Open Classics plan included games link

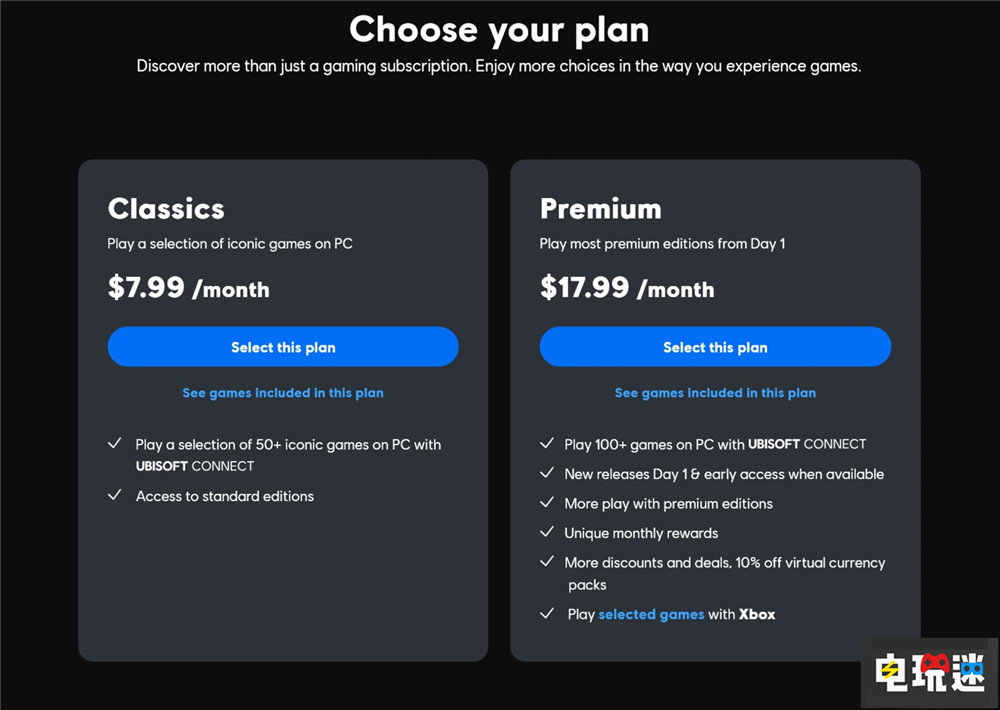coord(283,393)
